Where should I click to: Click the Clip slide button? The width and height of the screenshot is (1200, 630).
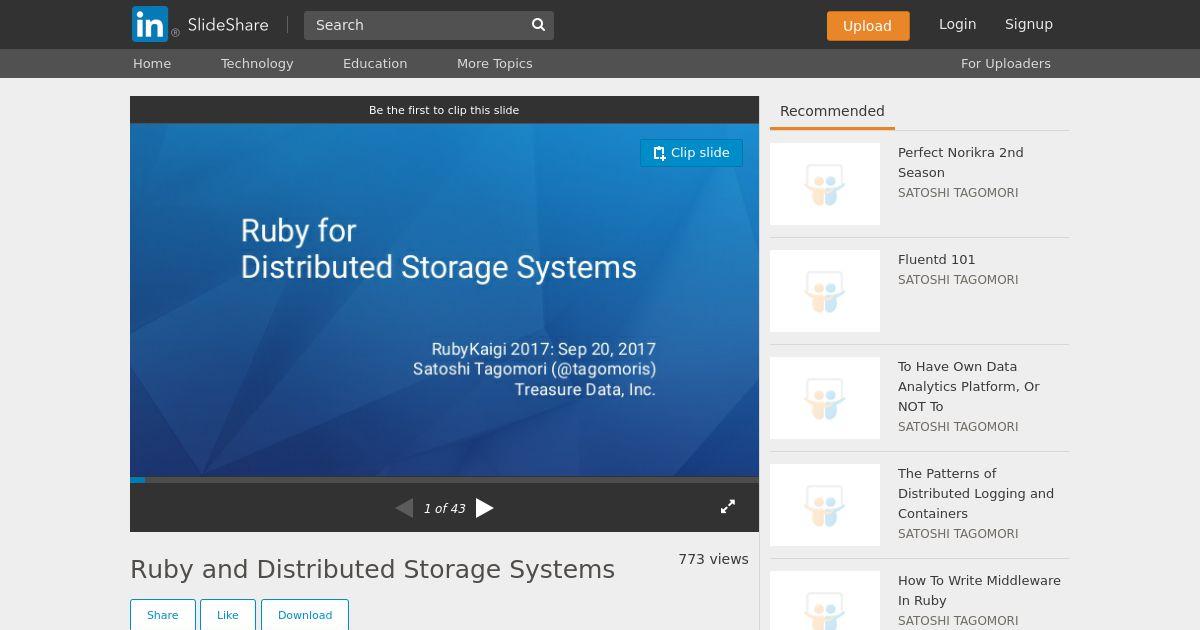pos(691,153)
